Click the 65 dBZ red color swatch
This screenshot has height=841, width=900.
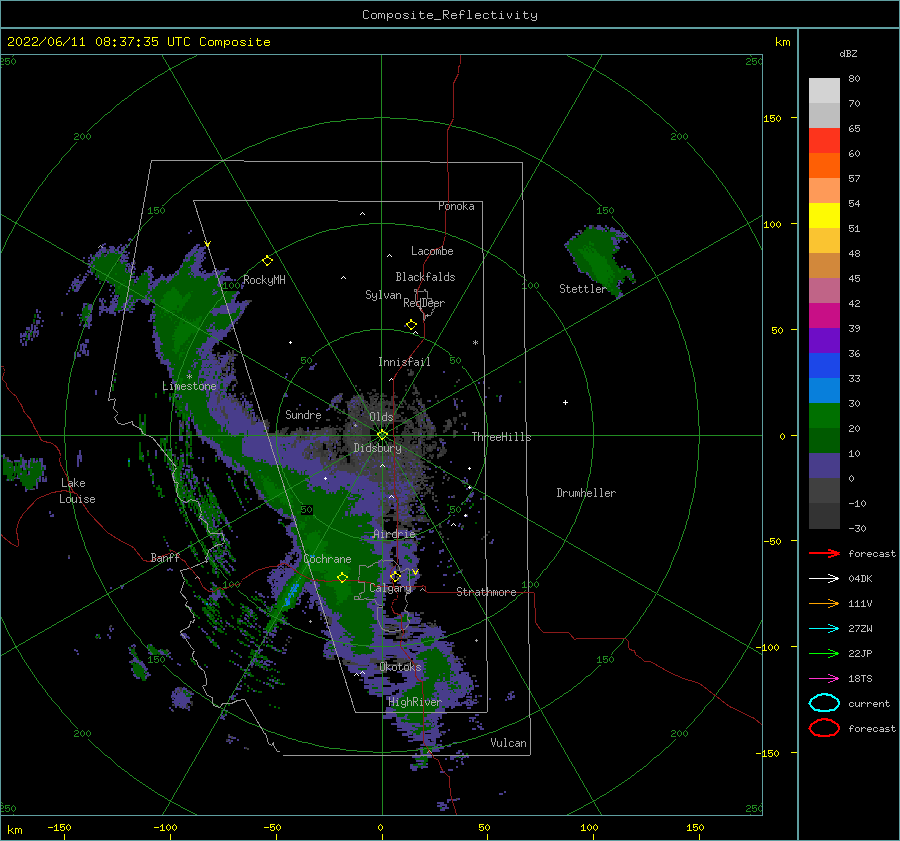coord(824,140)
